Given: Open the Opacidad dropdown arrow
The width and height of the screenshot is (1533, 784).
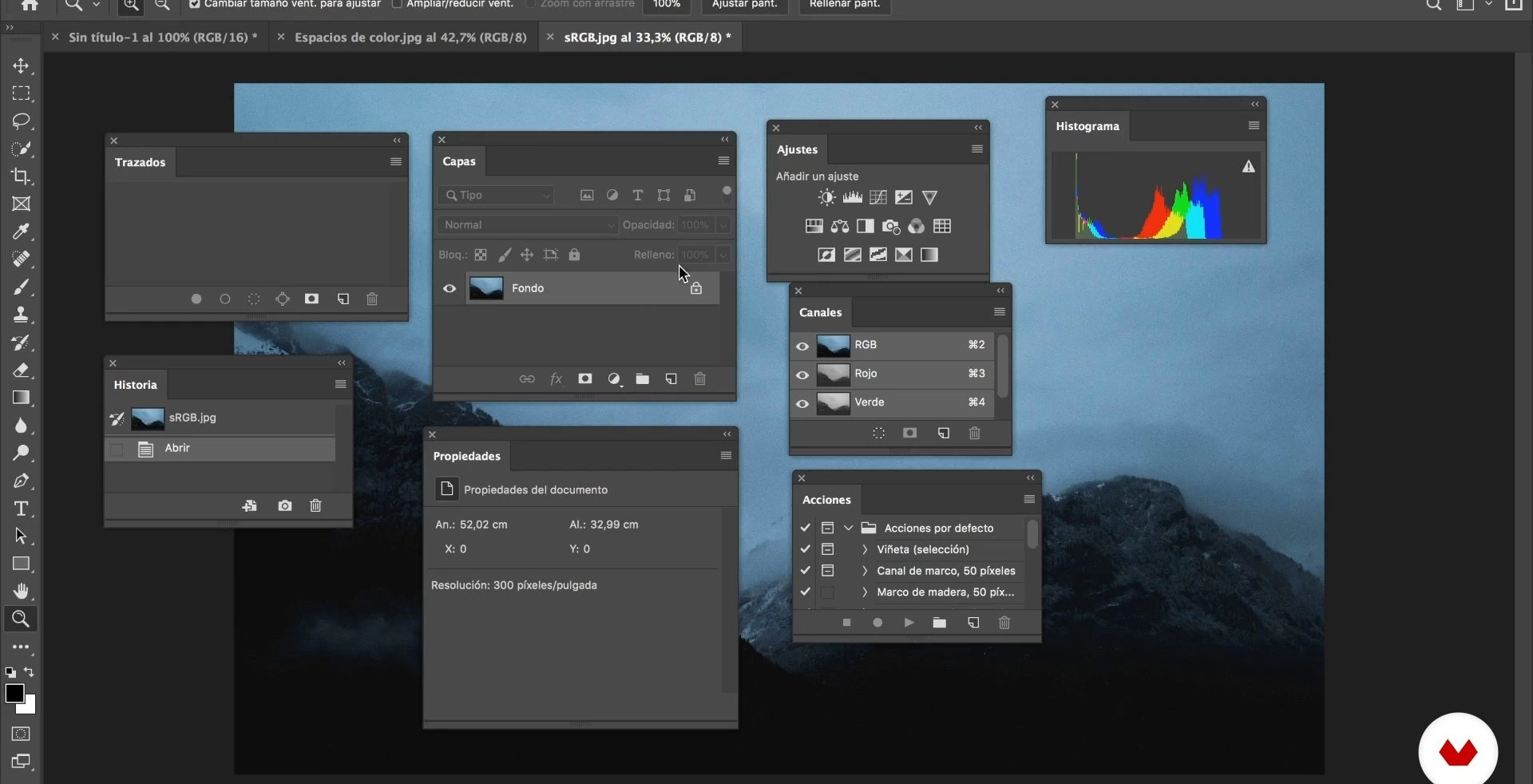Looking at the screenshot, I should [723, 225].
